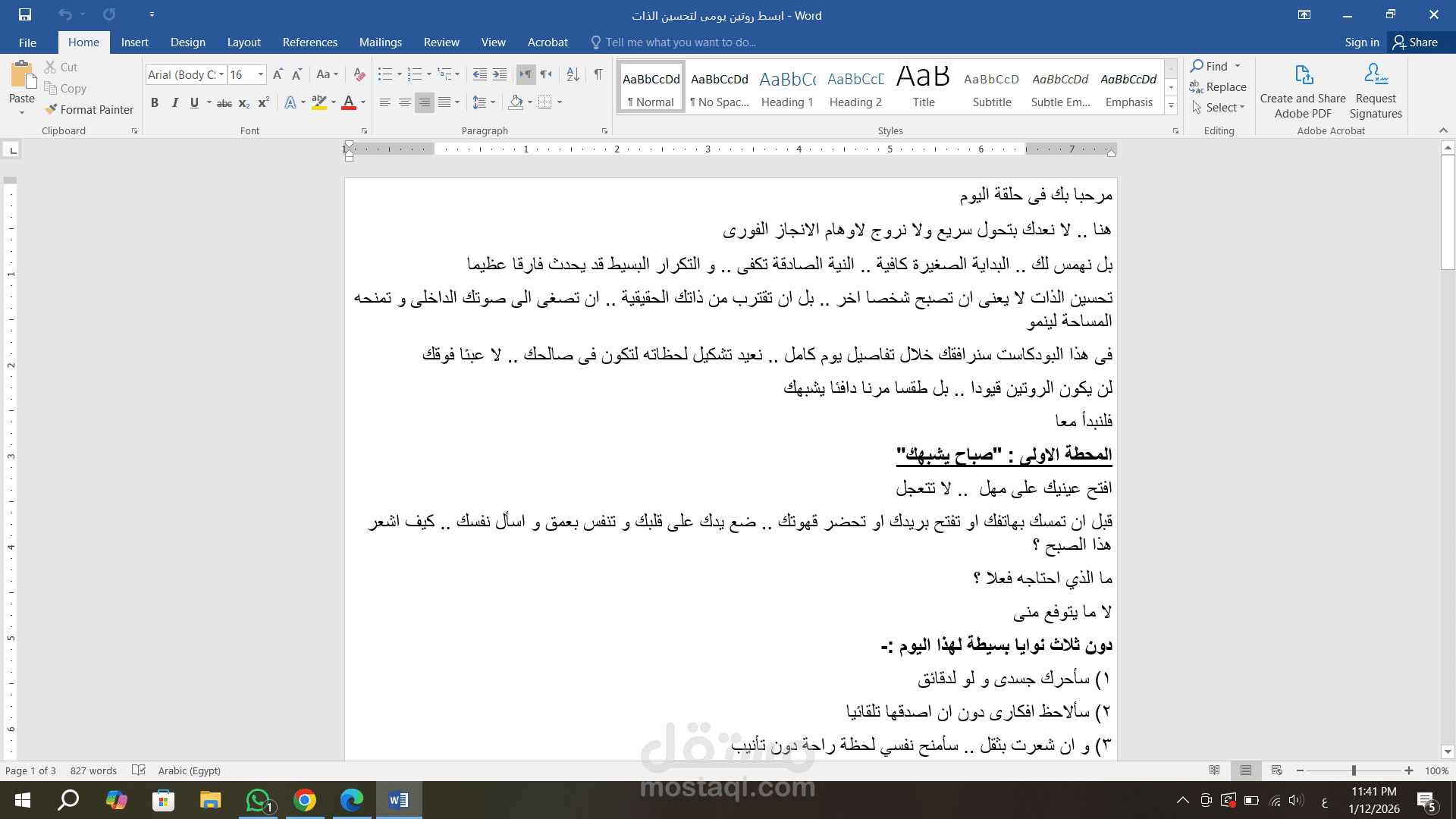Justify the paragraph text
The image size is (1456, 819).
(x=444, y=102)
